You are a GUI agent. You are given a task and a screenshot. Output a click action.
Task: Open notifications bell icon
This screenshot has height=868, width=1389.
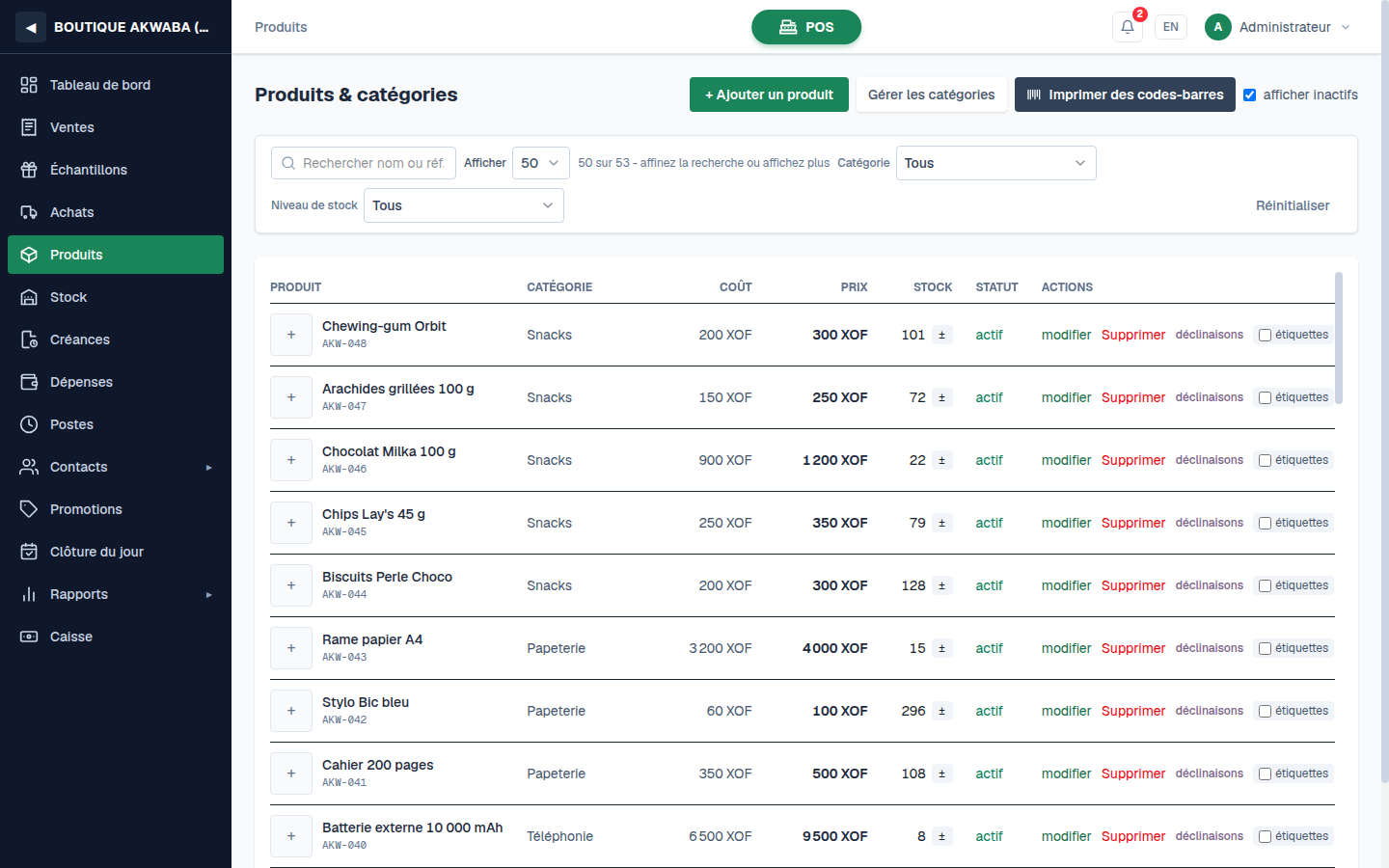click(x=1128, y=27)
